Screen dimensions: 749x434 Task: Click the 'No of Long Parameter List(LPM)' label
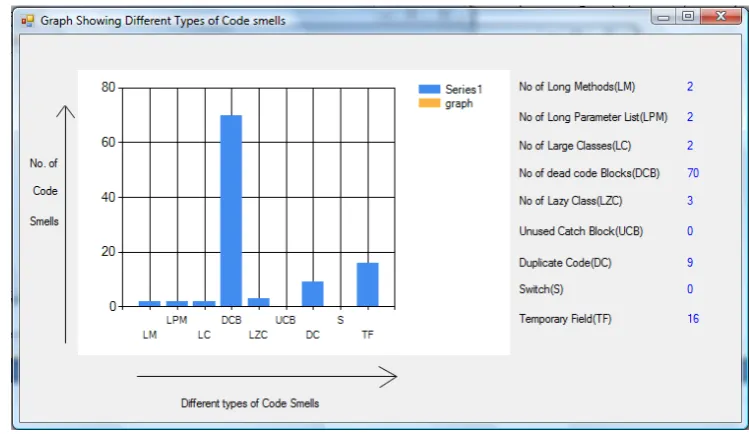[593, 117]
